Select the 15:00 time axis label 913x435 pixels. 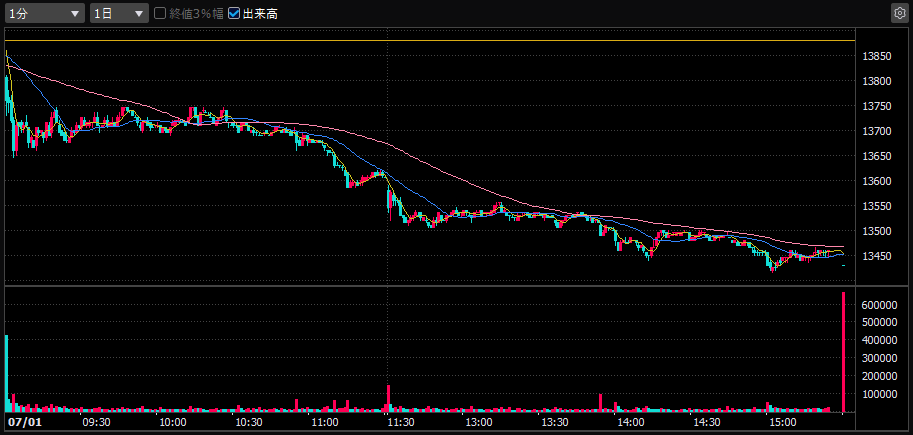(783, 421)
